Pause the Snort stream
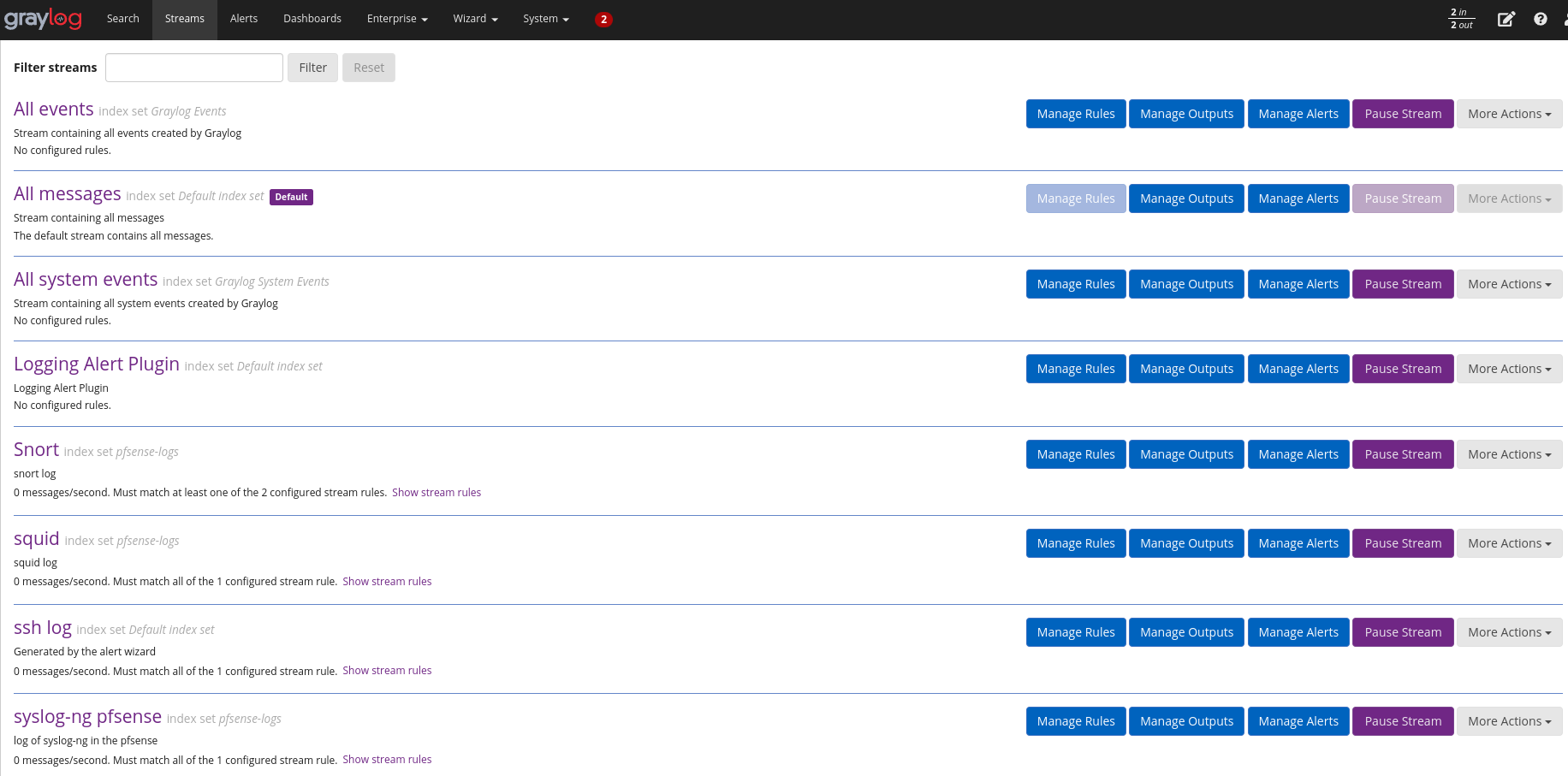 (1402, 454)
